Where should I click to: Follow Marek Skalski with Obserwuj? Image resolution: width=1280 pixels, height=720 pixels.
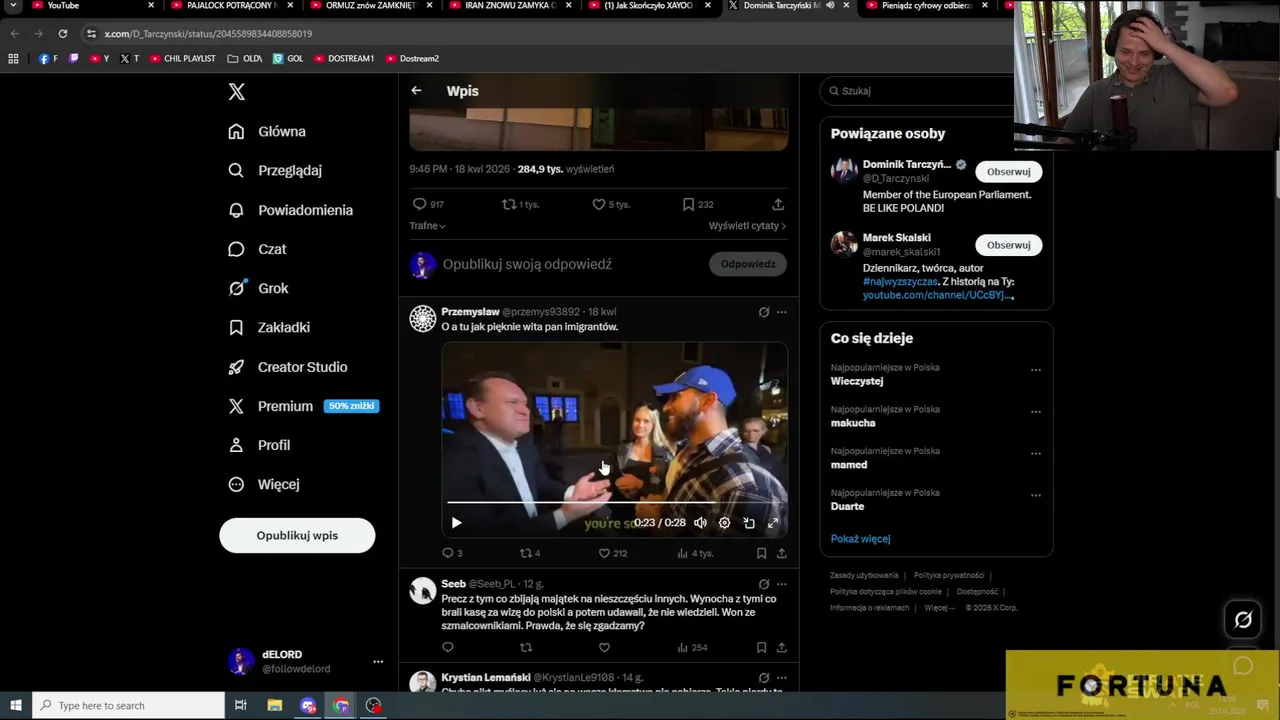(1008, 245)
